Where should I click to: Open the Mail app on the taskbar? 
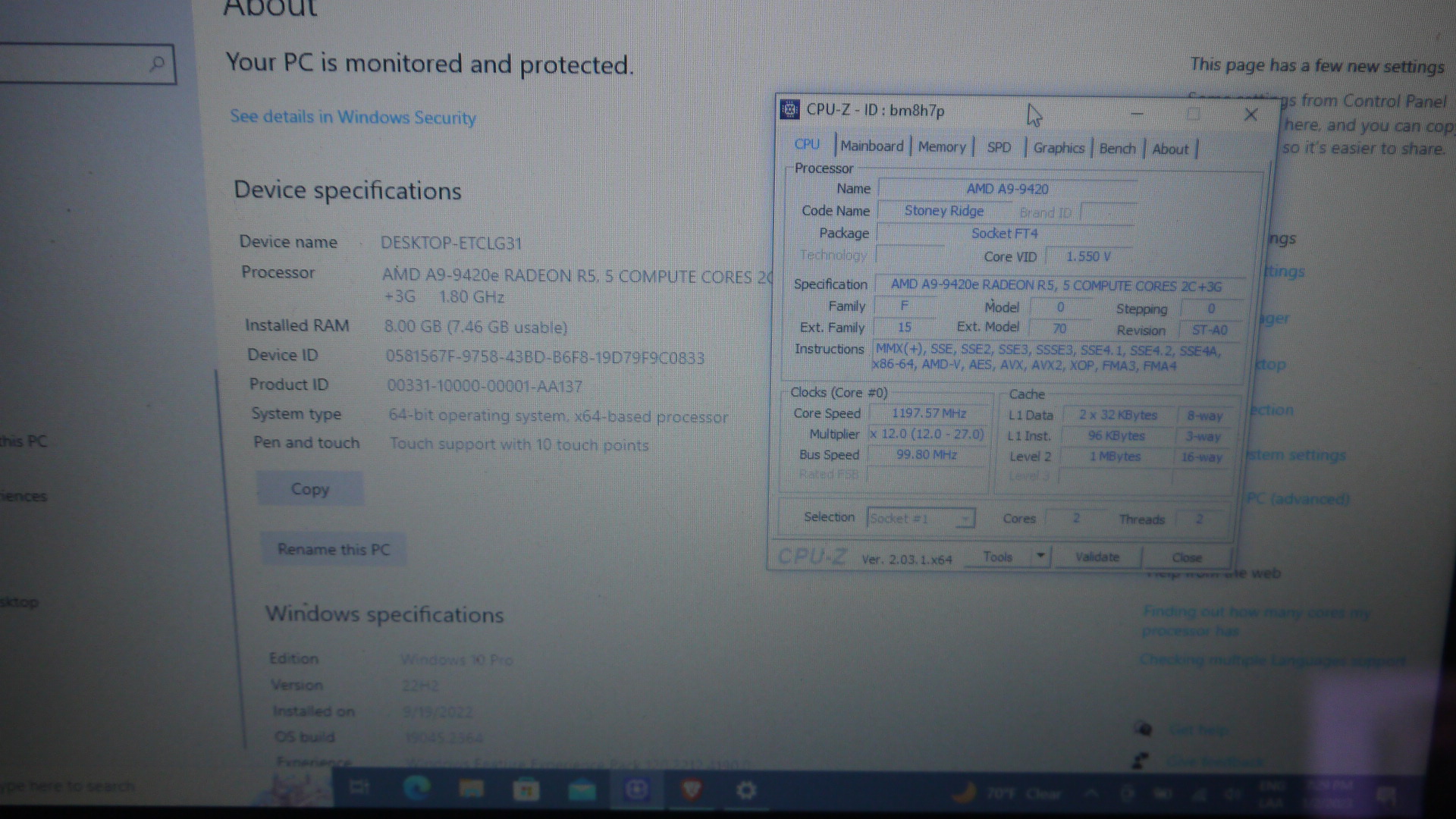click(582, 791)
